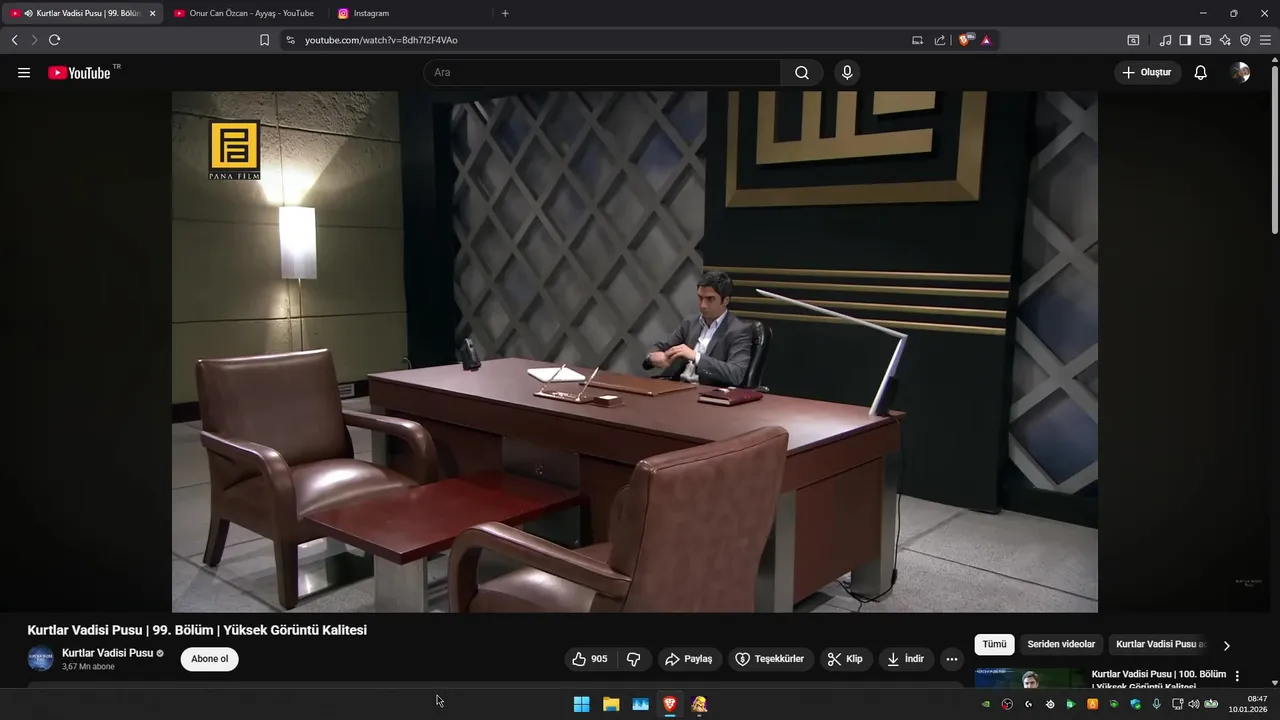Open the Brave VPN shield icon
This screenshot has width=1280, height=720.
[x=1245, y=40]
